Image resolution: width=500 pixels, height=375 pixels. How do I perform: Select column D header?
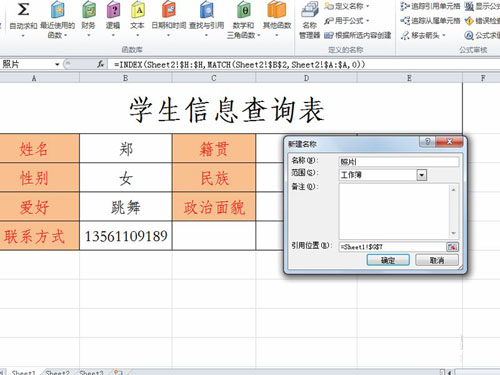click(x=306, y=78)
